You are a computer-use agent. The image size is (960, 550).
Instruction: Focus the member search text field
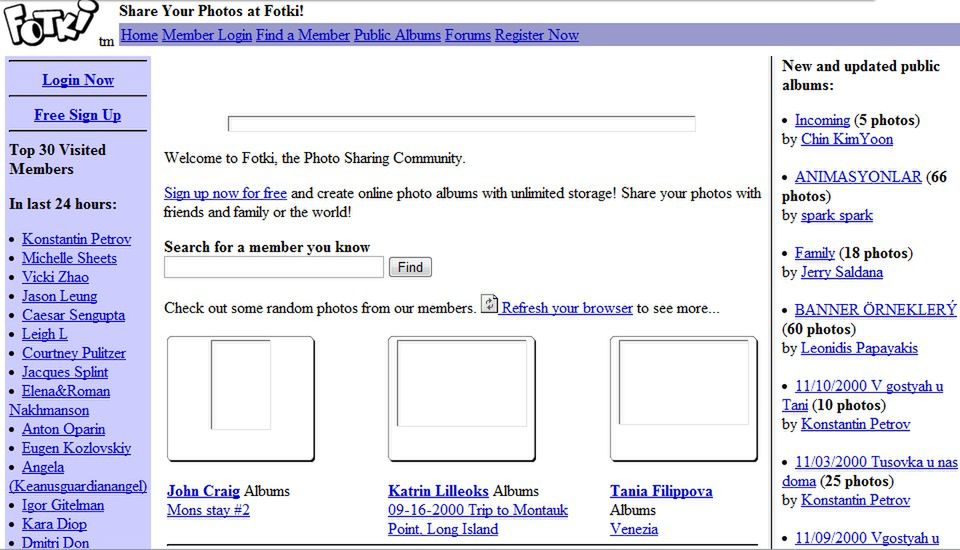(x=274, y=267)
